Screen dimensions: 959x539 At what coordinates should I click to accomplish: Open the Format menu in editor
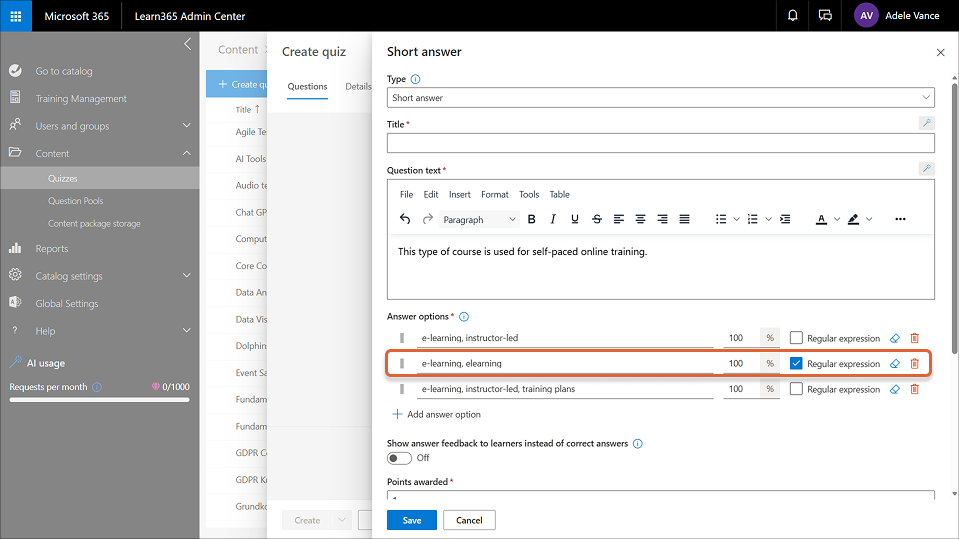pyautogui.click(x=494, y=194)
